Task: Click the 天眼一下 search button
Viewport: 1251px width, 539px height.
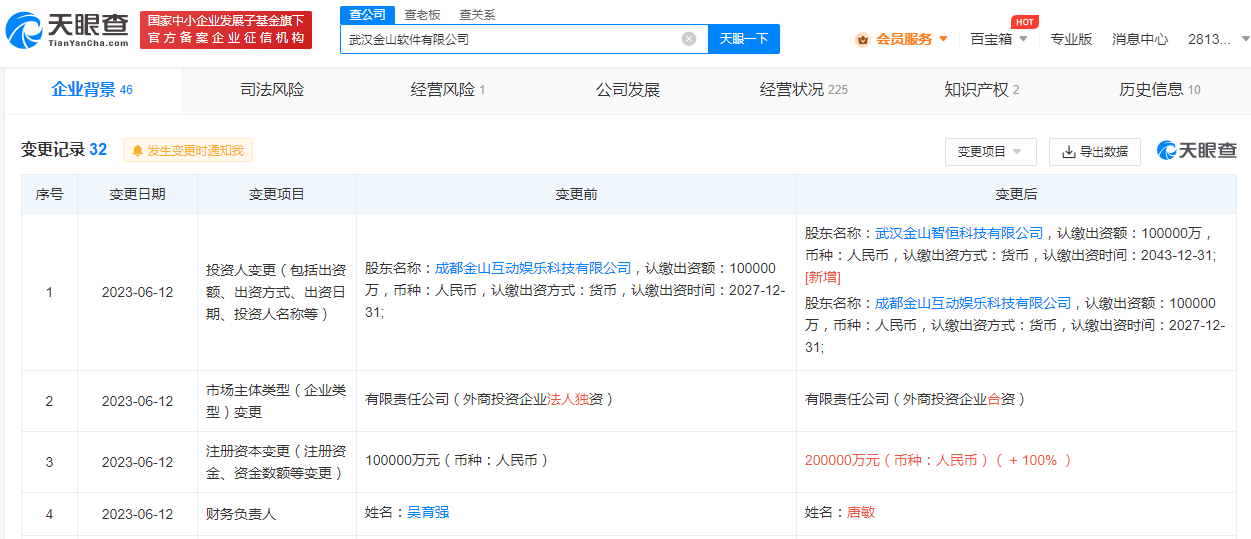Action: click(744, 39)
